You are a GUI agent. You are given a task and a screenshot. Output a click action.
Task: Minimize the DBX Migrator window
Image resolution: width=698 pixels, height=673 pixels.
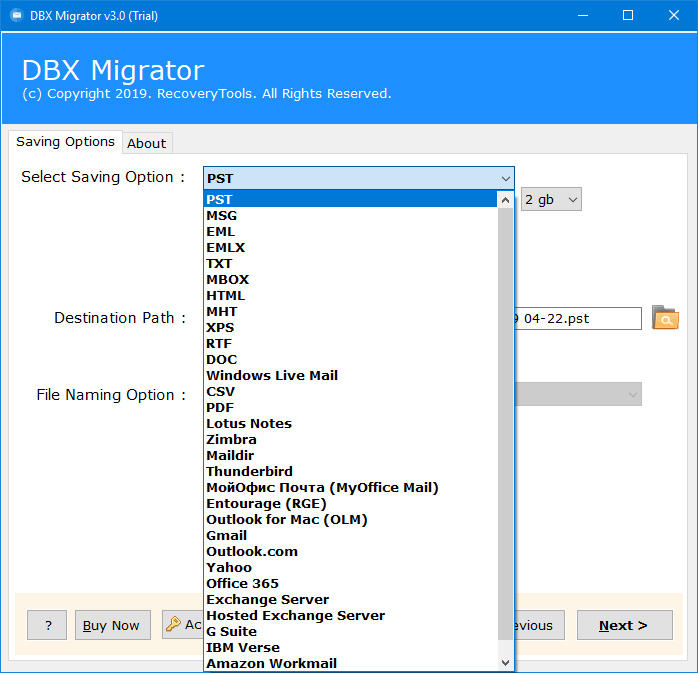583,16
